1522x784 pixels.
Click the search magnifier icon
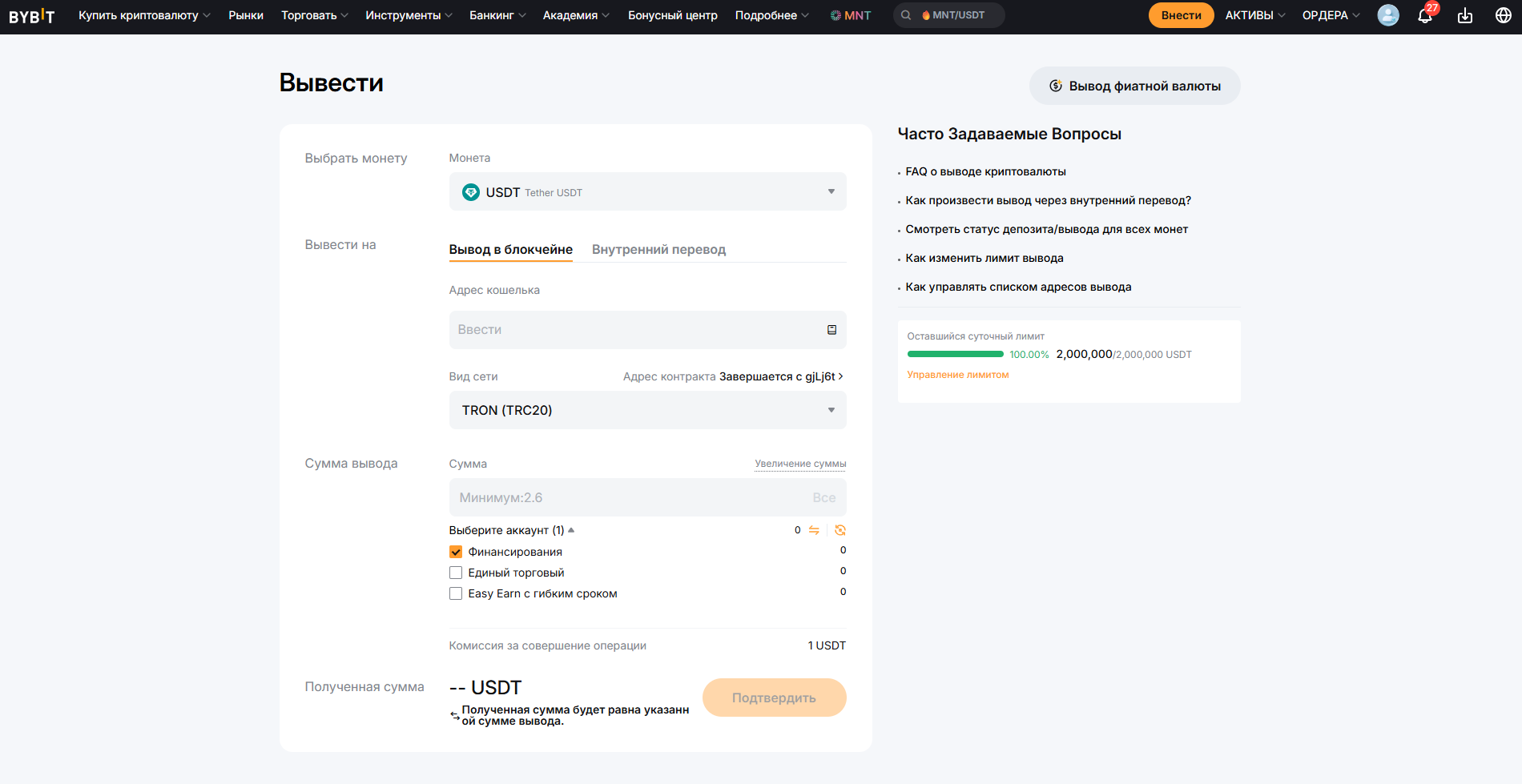click(906, 15)
